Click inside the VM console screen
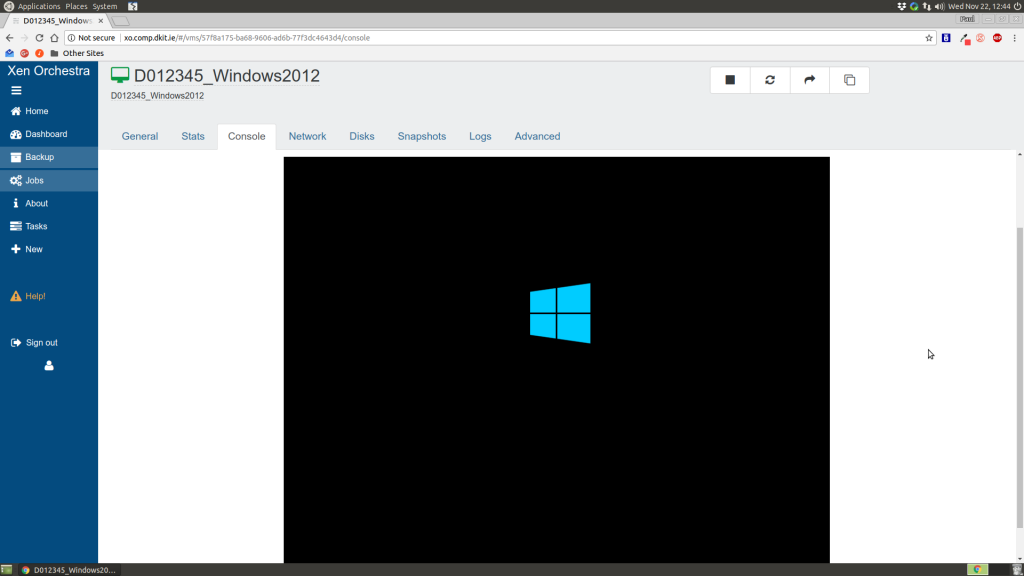Screen dimensions: 1024x576 pyautogui.click(x=556, y=359)
